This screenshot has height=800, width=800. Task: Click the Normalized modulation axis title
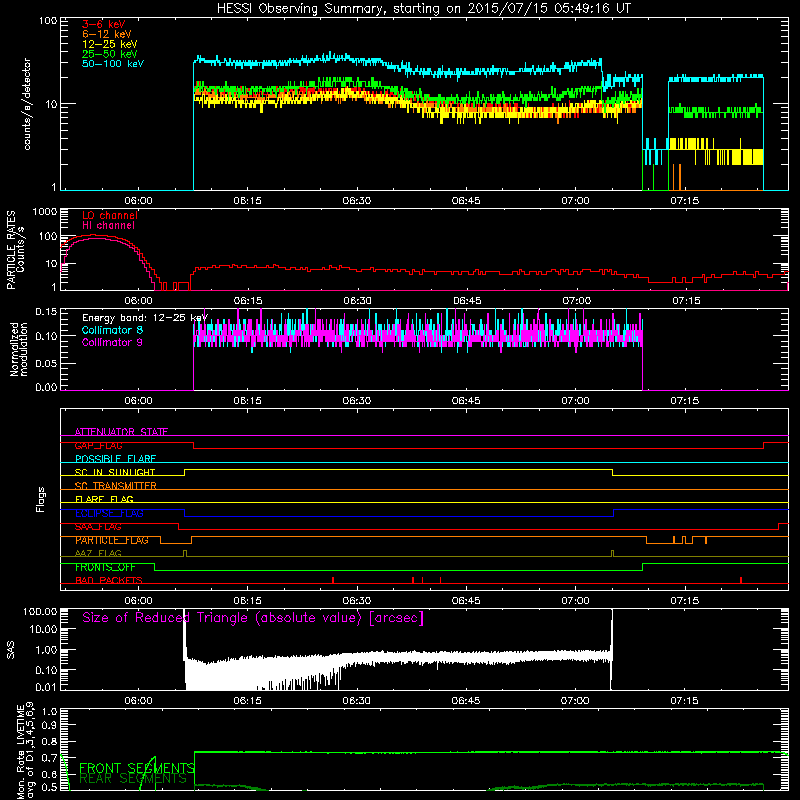(x=18, y=349)
